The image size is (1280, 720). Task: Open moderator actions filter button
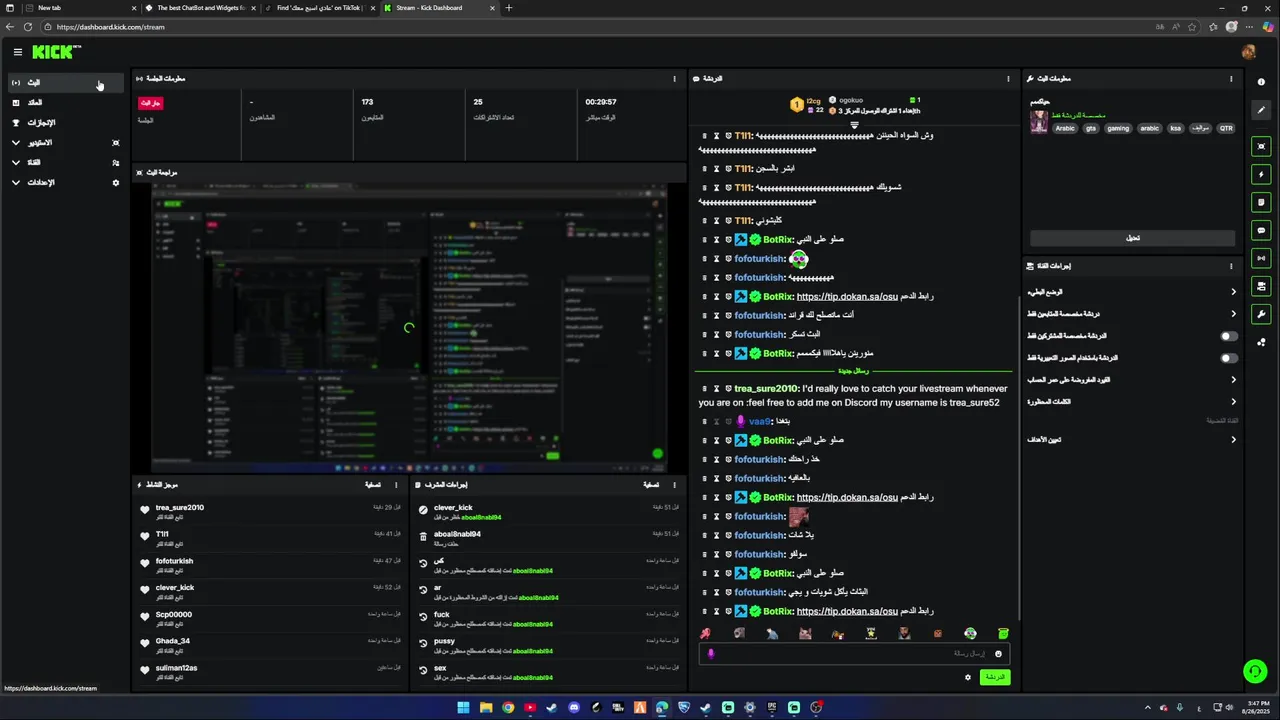pyautogui.click(x=650, y=485)
